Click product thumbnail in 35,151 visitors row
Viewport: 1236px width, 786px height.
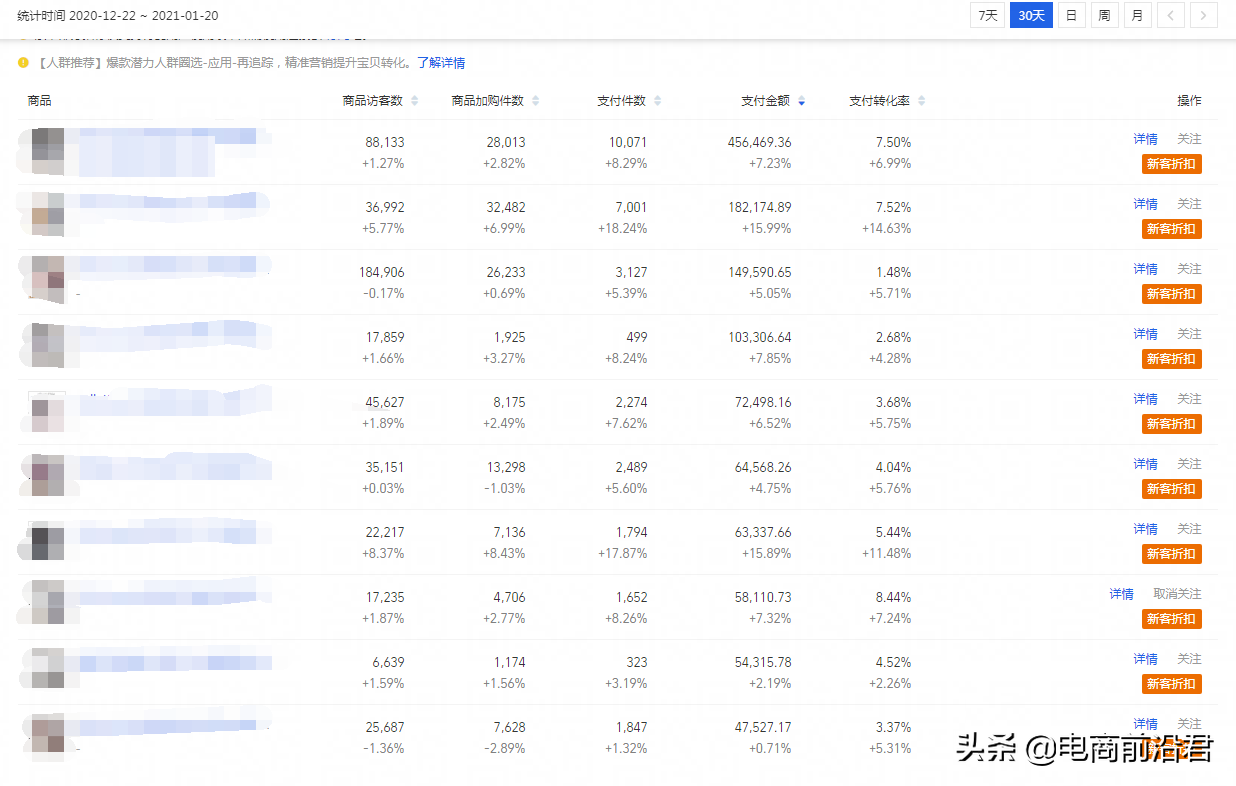pos(47,475)
